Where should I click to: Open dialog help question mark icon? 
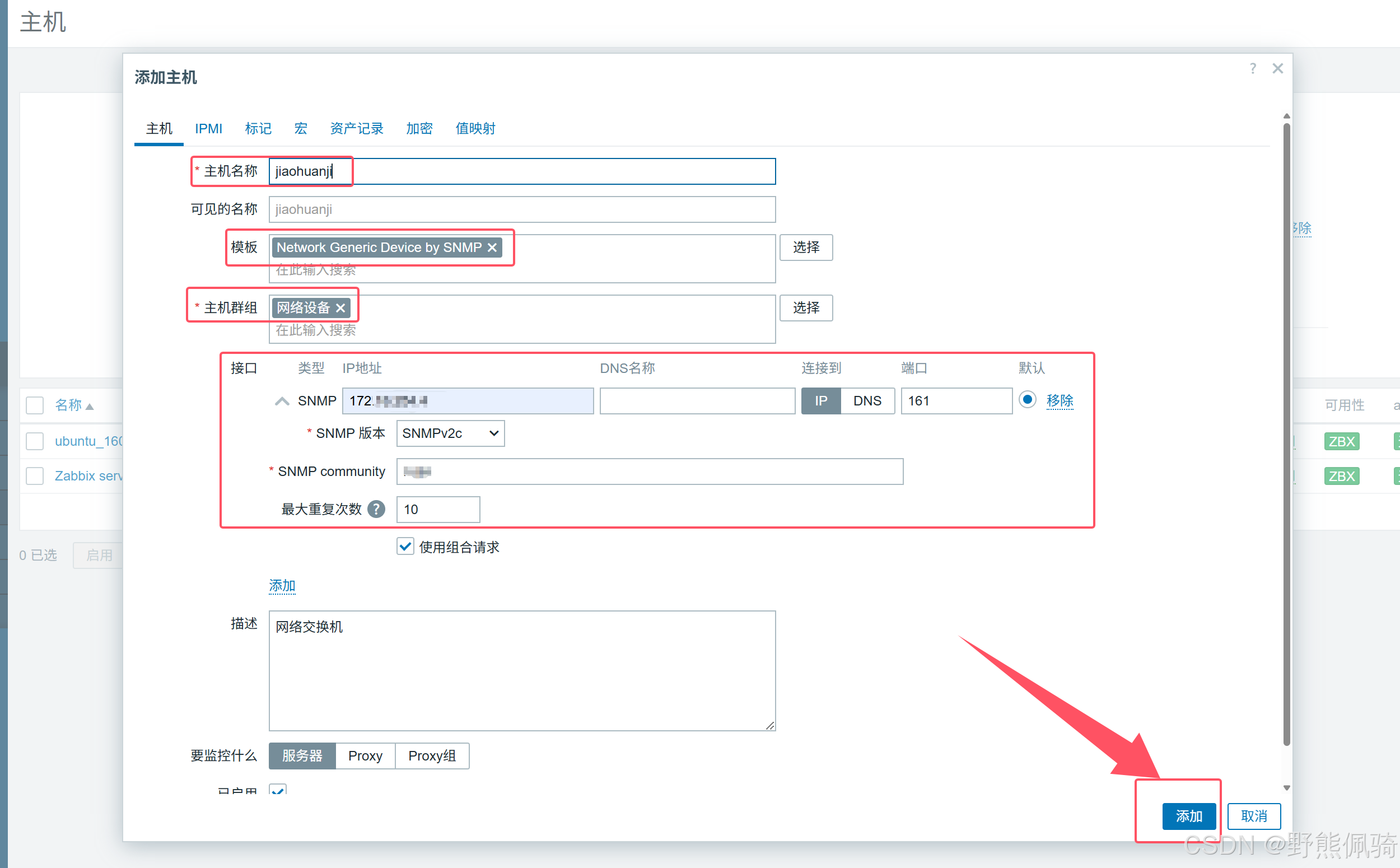pyautogui.click(x=1253, y=69)
